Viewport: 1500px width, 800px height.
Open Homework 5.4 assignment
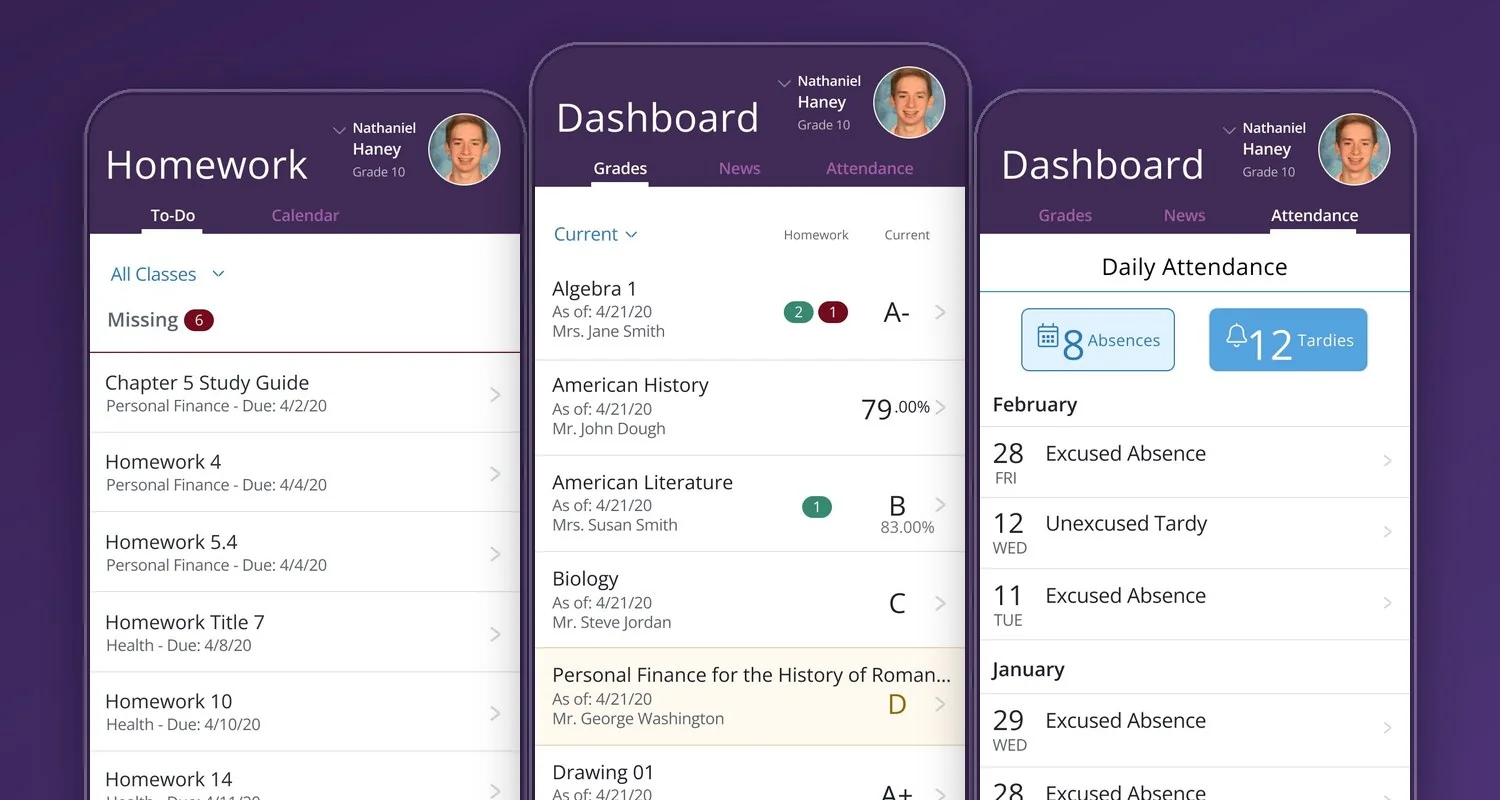(305, 552)
